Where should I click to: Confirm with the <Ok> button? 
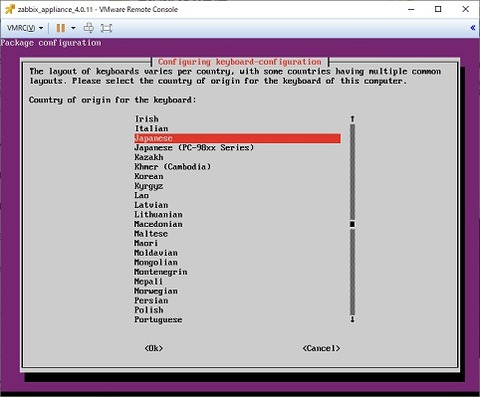[x=154, y=348]
